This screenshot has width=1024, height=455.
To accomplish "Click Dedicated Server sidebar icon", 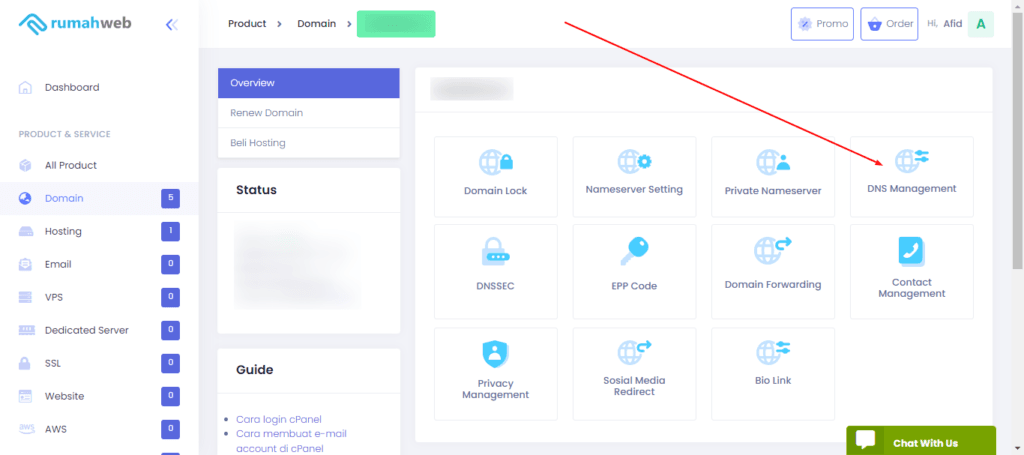I will [x=25, y=330].
